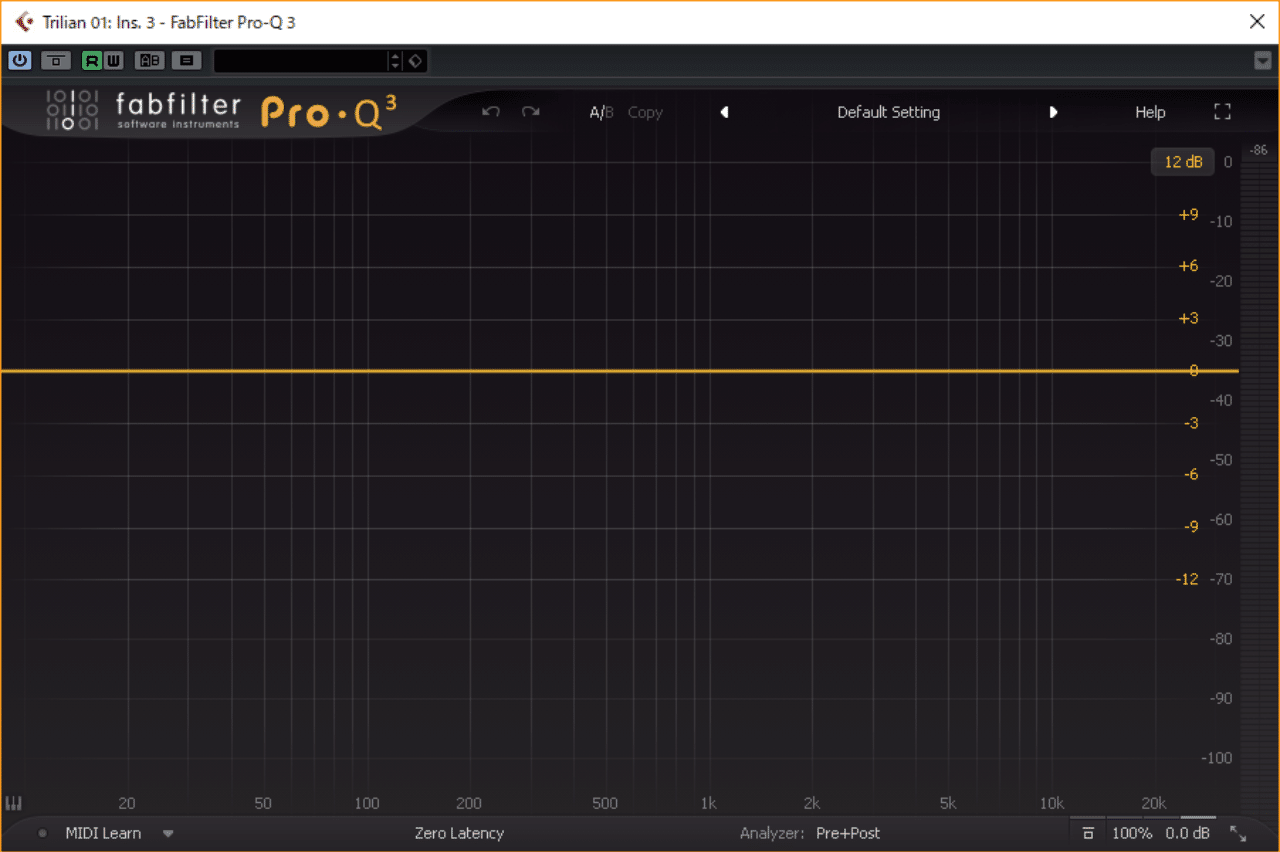Open the host plugin functions menu arrow

pos(1262,61)
